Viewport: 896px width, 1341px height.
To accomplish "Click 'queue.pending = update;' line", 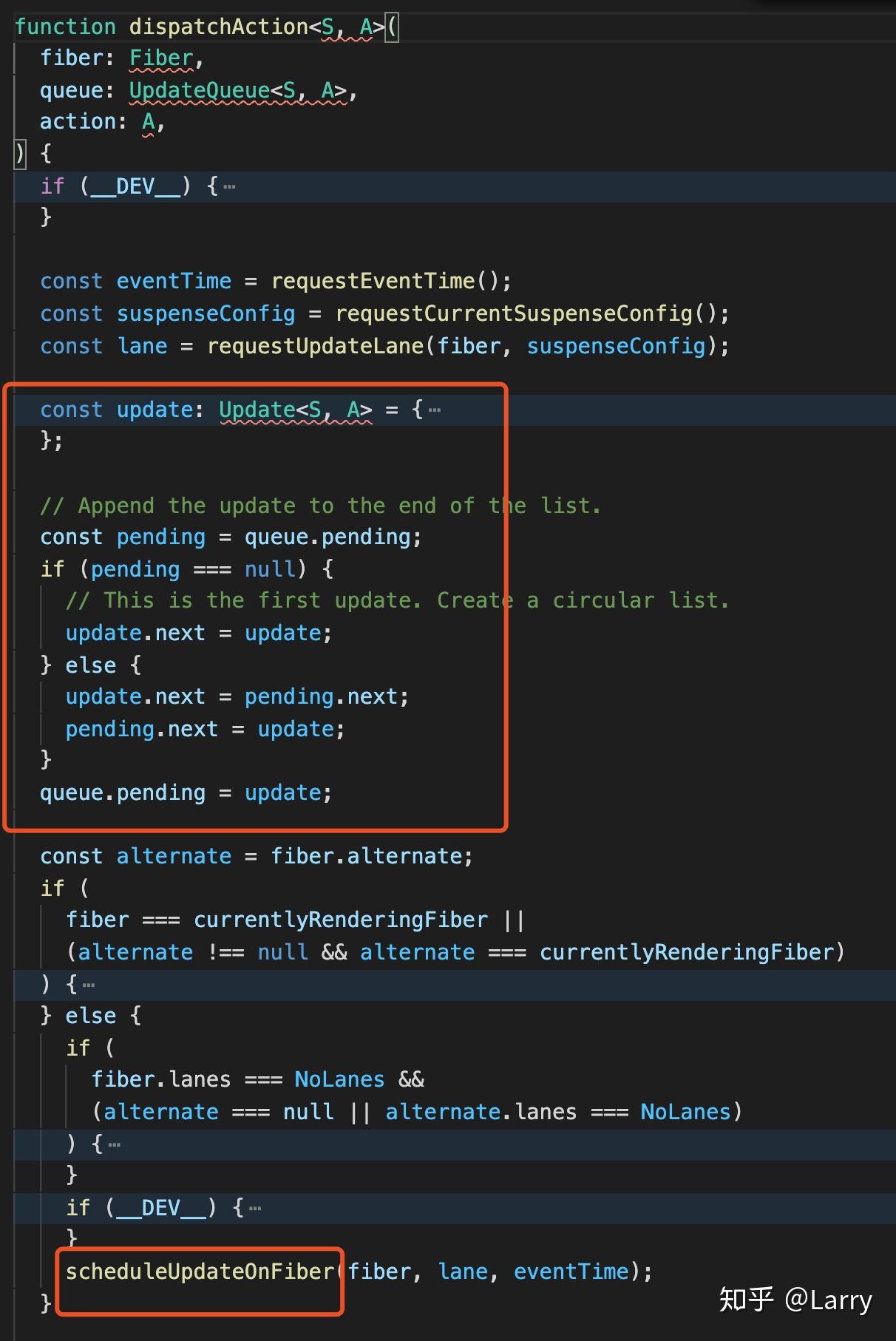I will click(186, 793).
